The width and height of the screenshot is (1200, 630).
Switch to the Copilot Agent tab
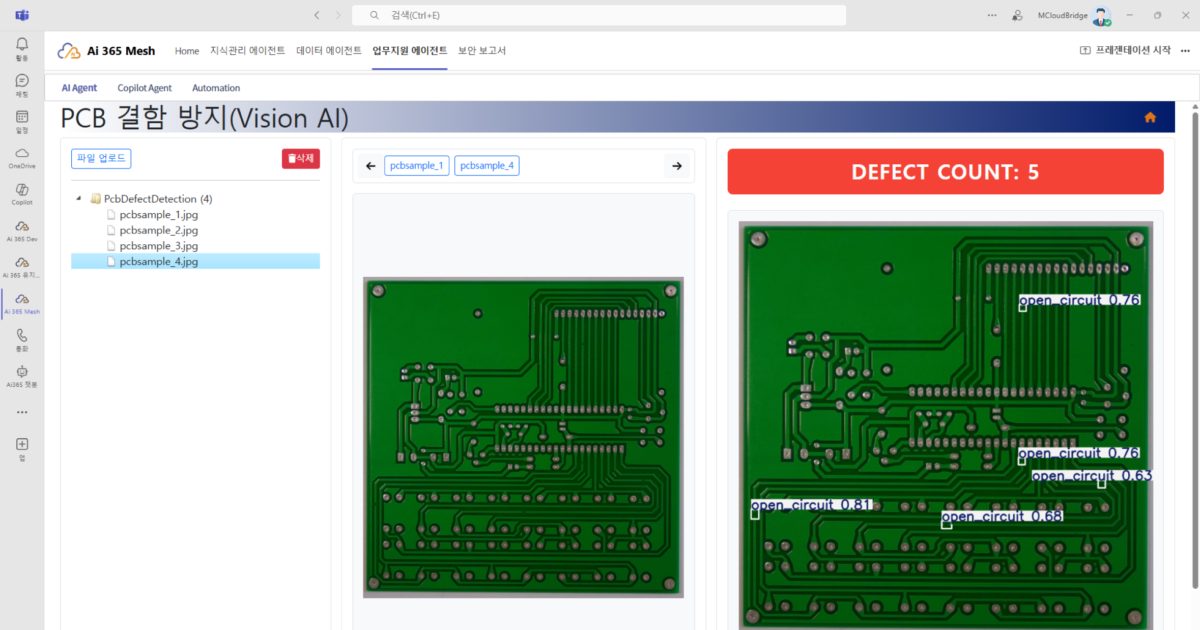pos(144,88)
